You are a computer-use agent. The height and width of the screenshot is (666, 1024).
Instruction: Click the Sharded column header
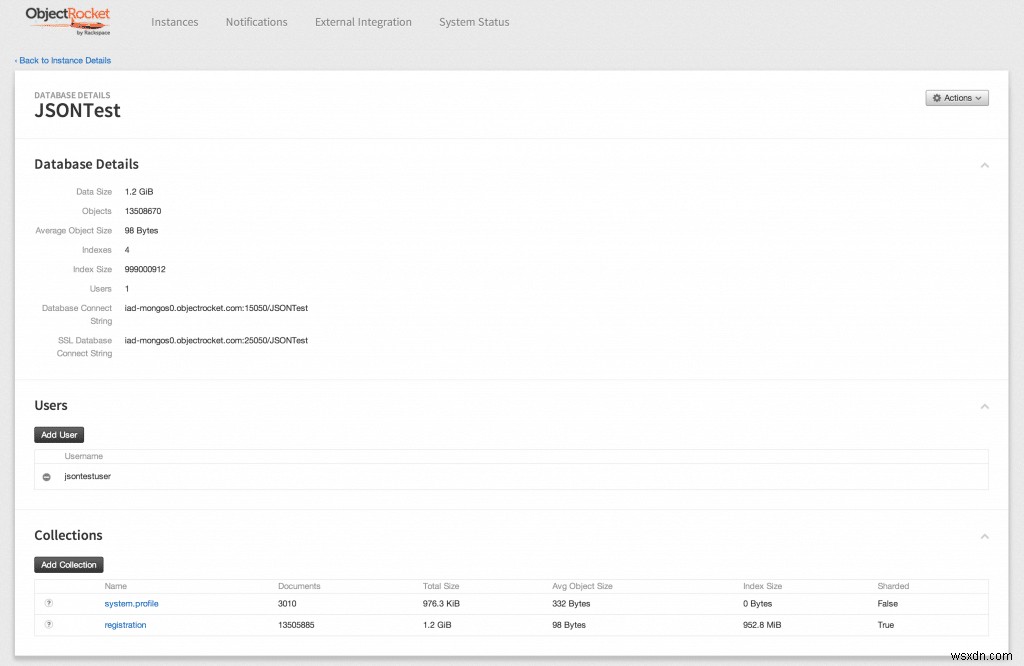tap(893, 586)
